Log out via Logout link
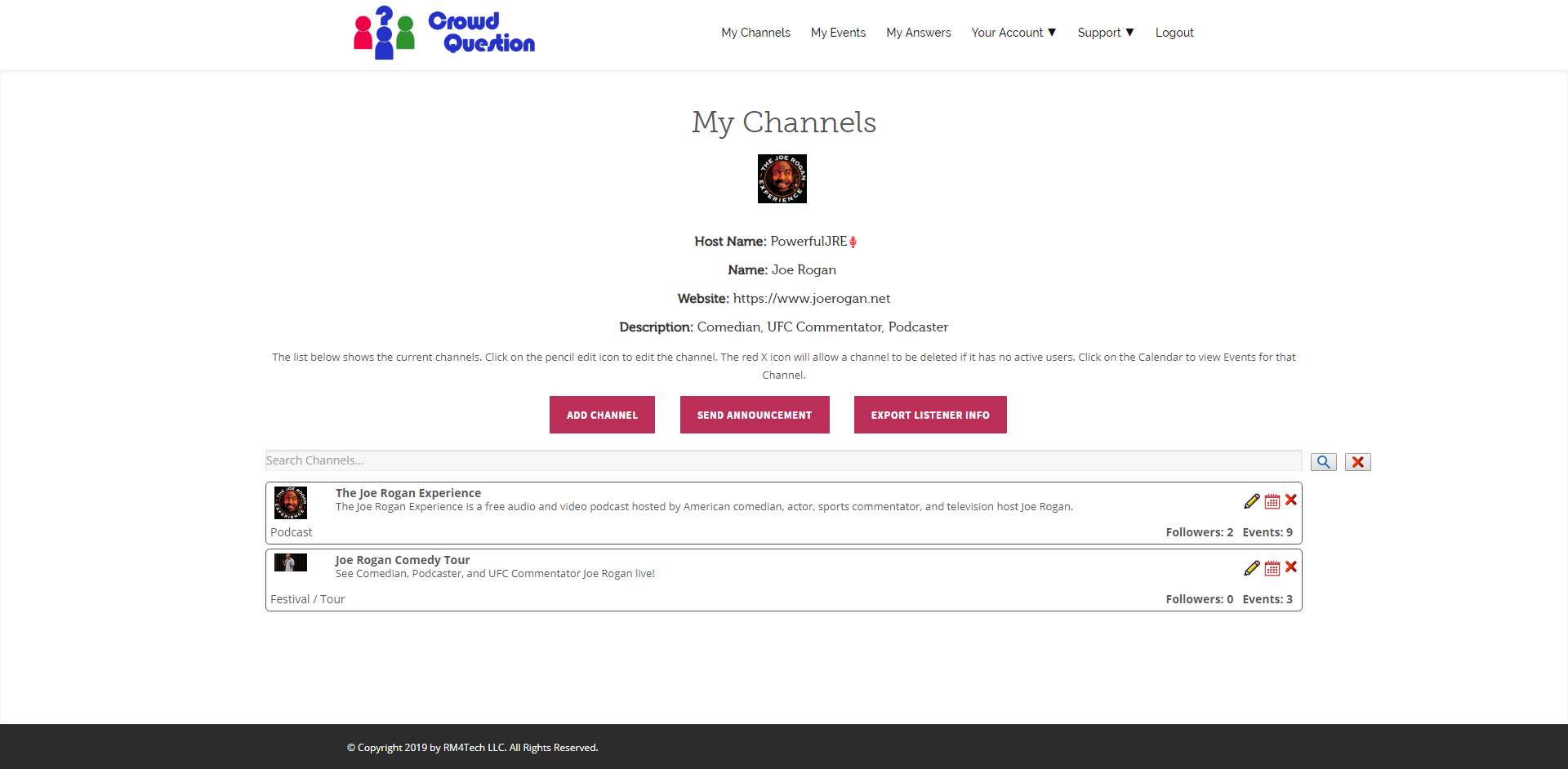Screen dimensions: 1568x769 [1174, 33]
